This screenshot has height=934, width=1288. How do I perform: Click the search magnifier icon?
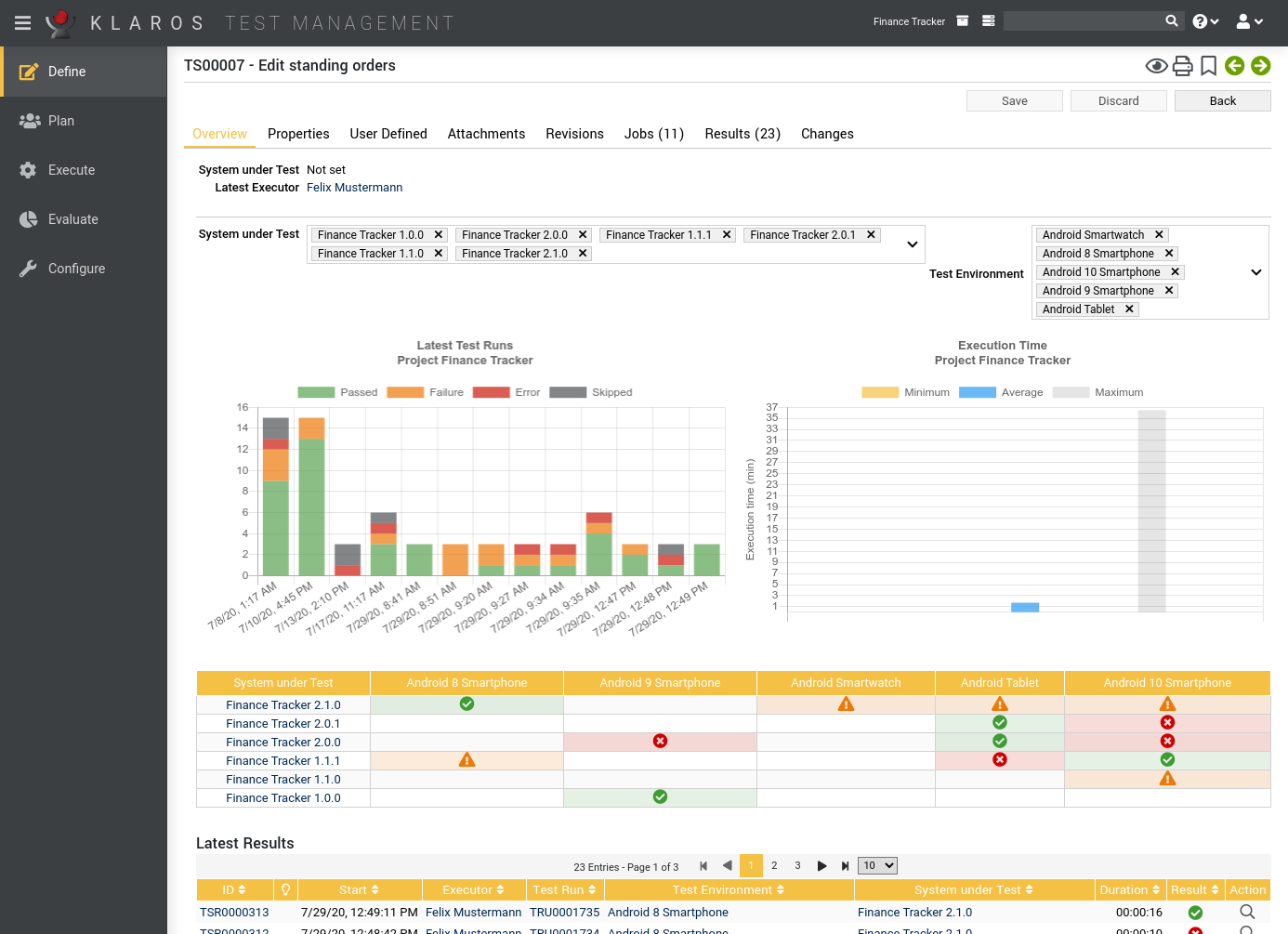click(1172, 20)
